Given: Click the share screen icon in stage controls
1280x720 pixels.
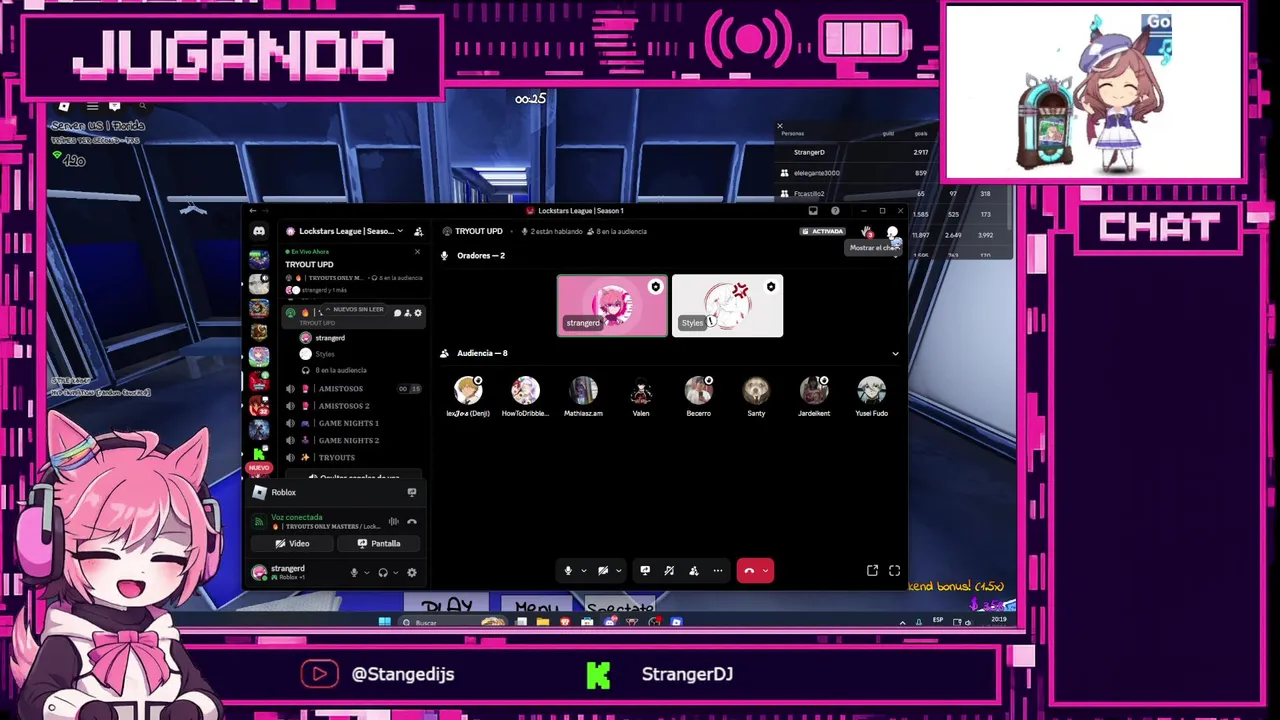Looking at the screenshot, I should point(645,570).
